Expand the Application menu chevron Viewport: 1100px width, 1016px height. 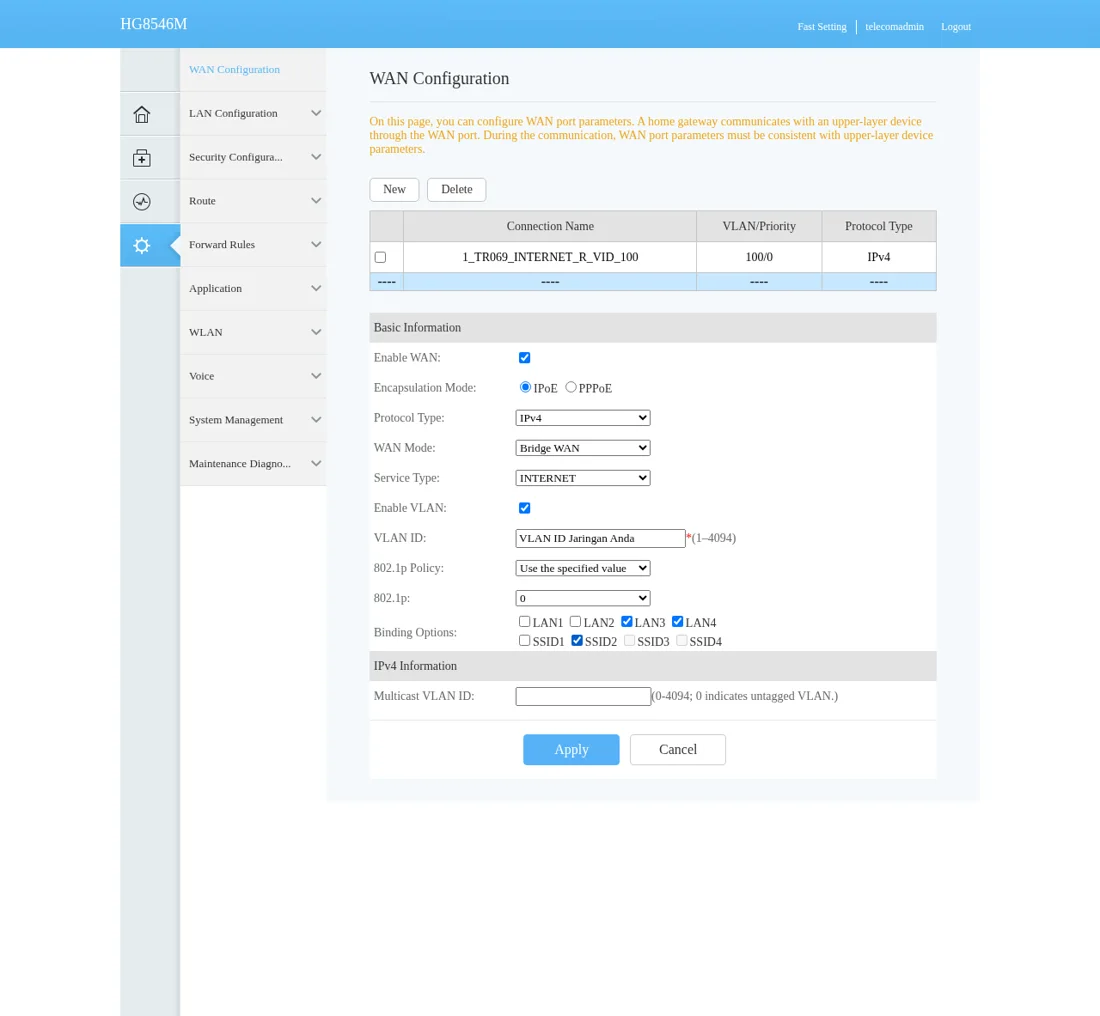(x=316, y=288)
